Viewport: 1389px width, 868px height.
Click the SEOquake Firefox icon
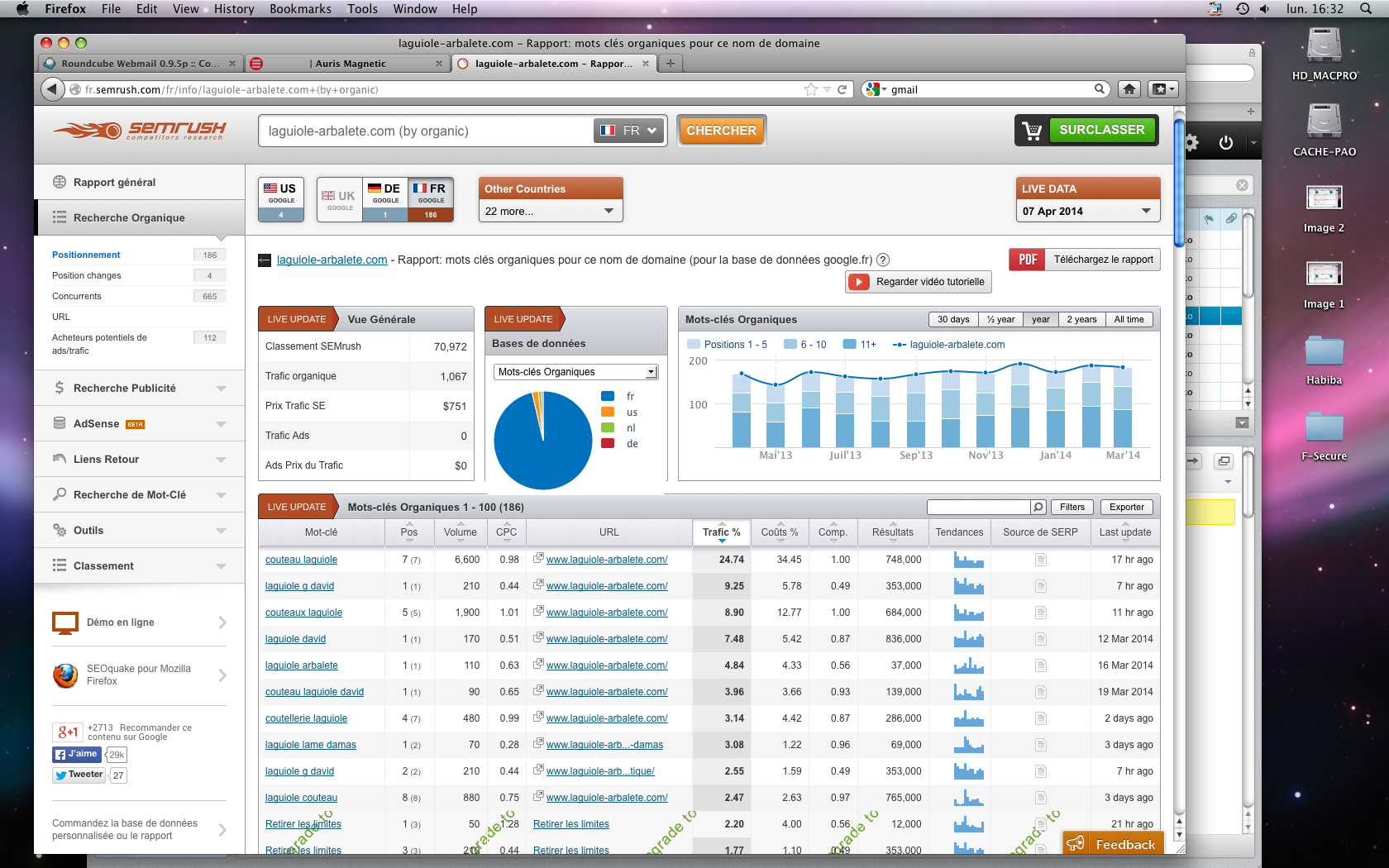pos(65,675)
